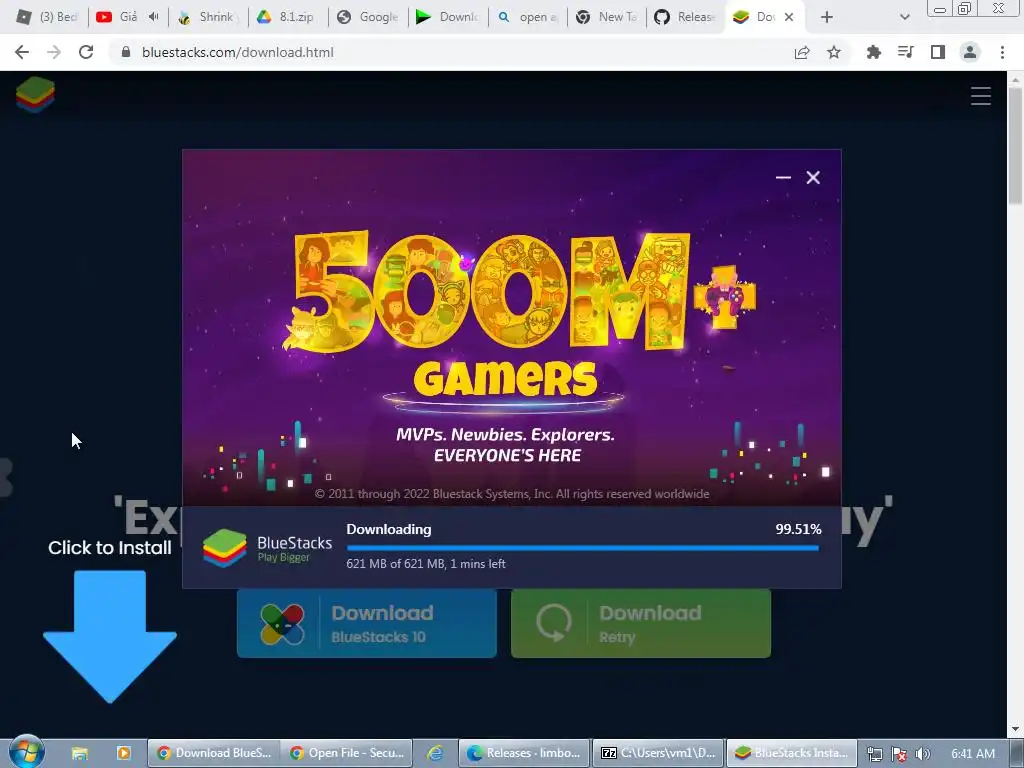
Task: Click the Action Center flag tray icon
Action: pyautogui.click(x=899, y=754)
